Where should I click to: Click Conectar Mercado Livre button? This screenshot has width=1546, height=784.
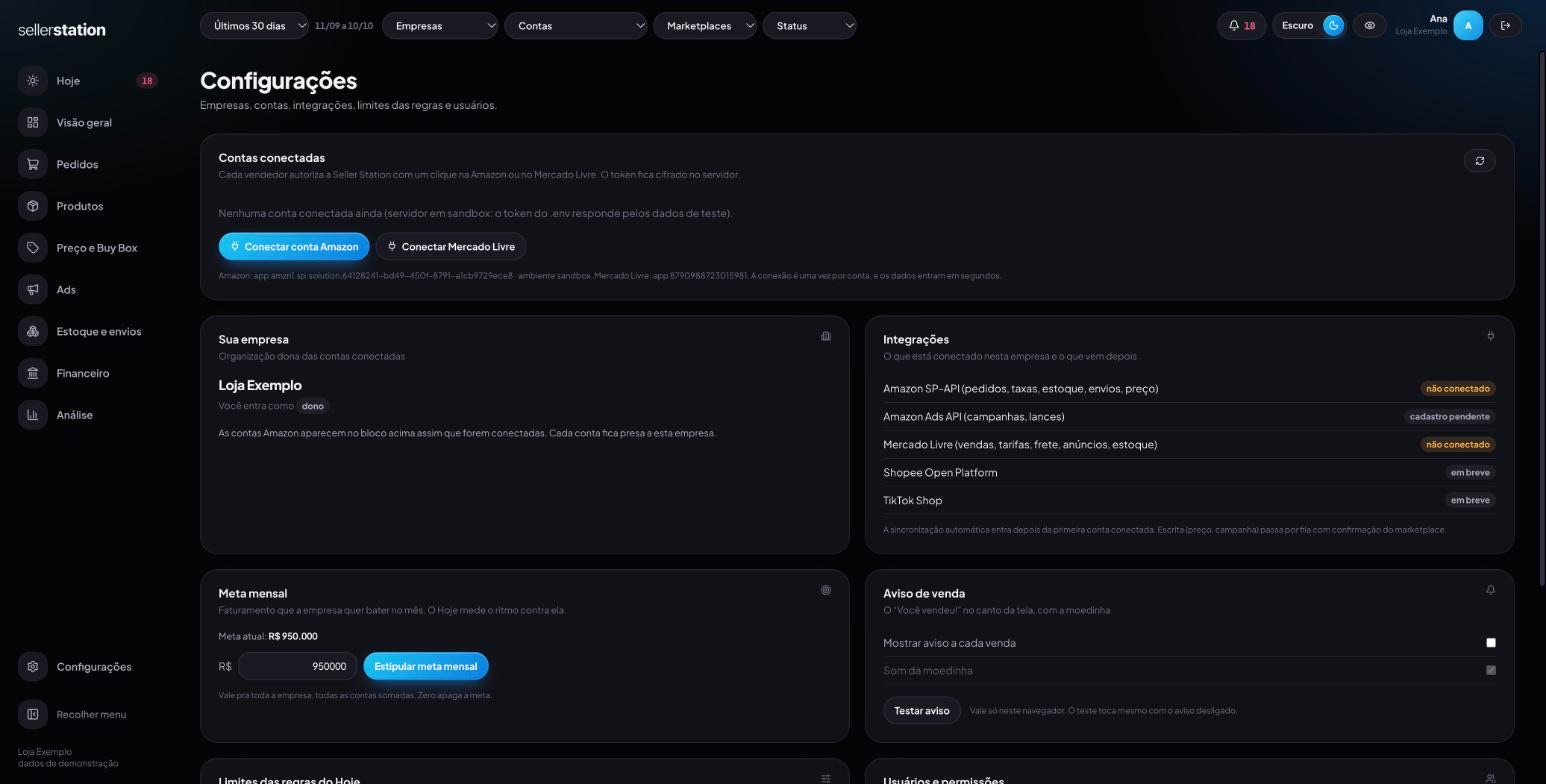[x=451, y=247]
